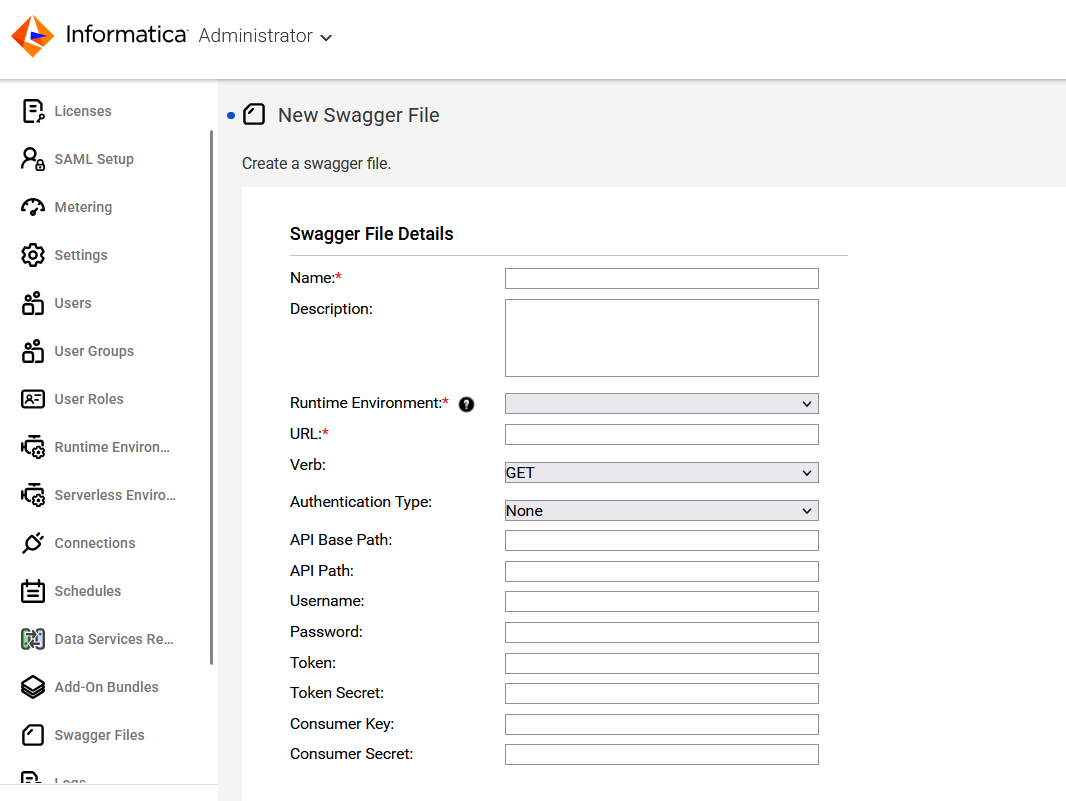Open the Authentication Type dropdown
Image resolution: width=1066 pixels, height=801 pixels.
[x=661, y=511]
